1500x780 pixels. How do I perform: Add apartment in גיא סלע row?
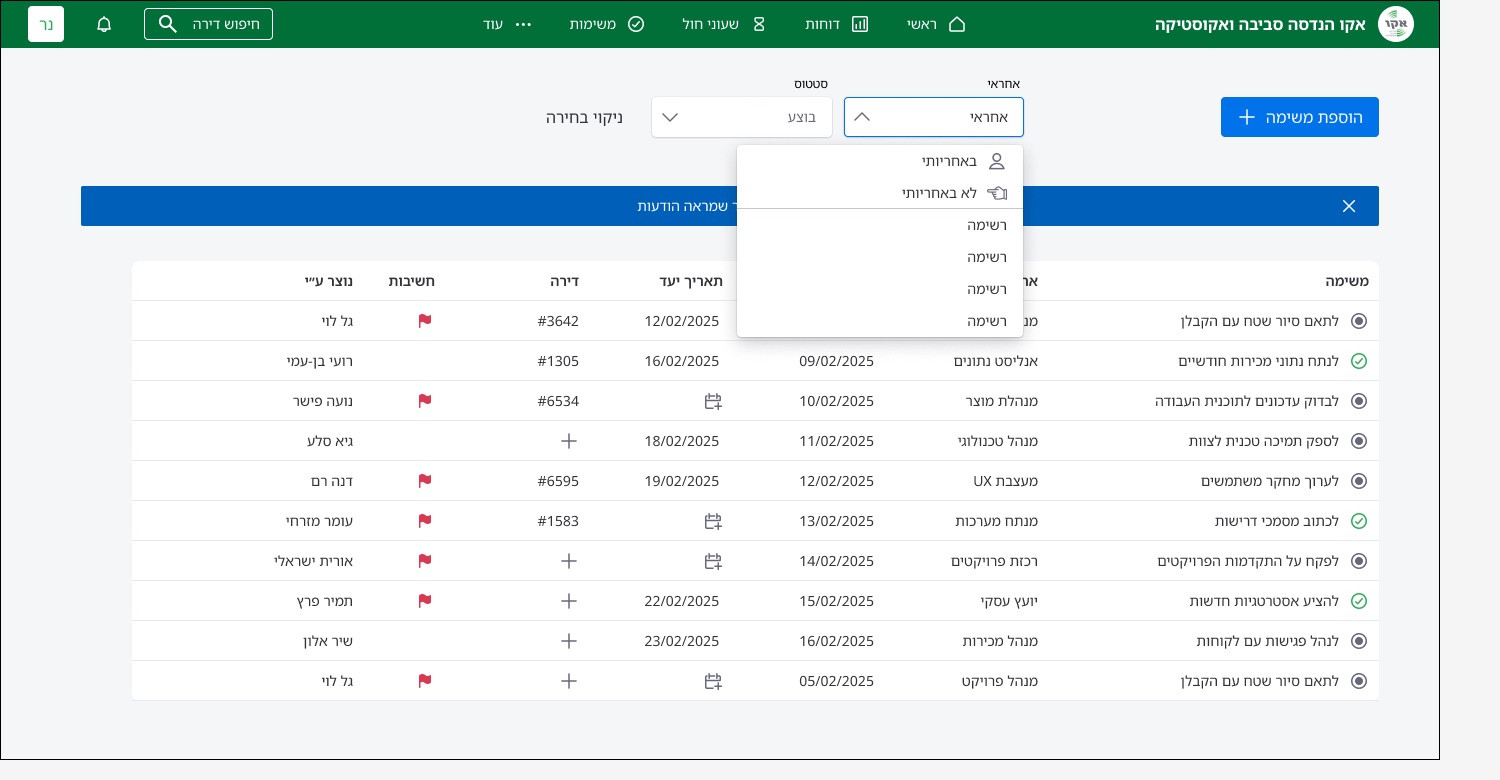coord(569,441)
